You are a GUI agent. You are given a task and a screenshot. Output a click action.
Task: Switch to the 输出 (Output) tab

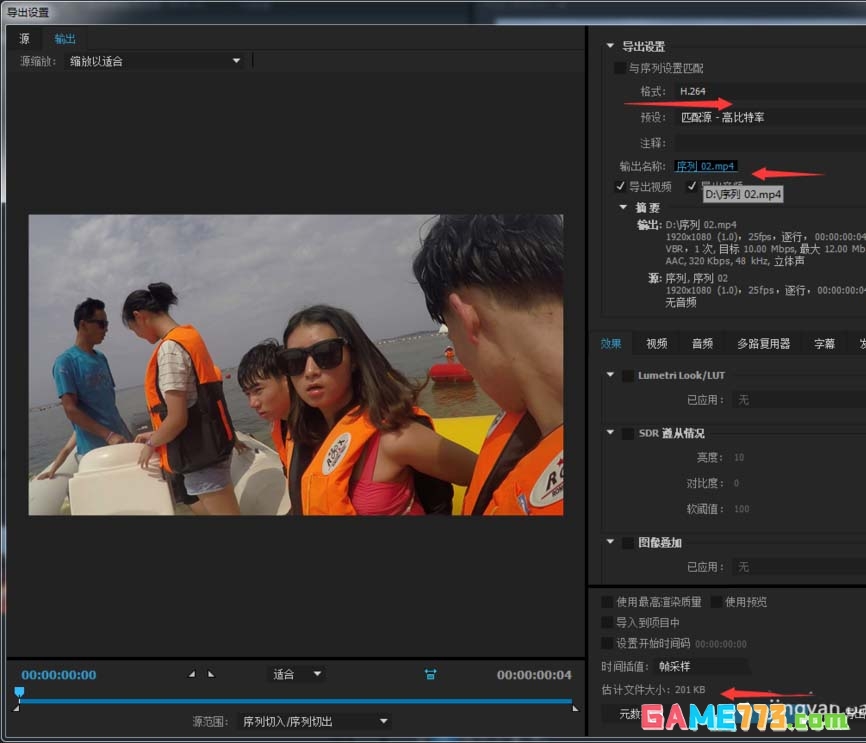coord(65,39)
